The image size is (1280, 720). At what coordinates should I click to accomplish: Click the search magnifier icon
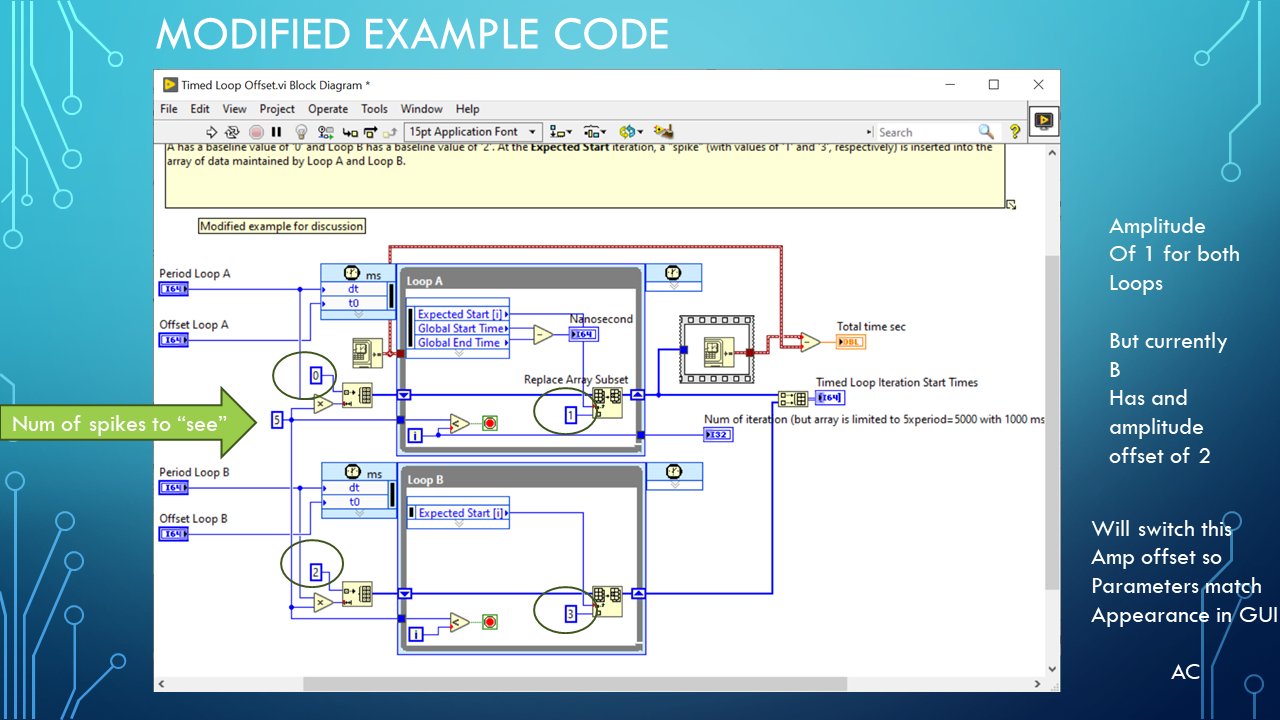pyautogui.click(x=985, y=132)
